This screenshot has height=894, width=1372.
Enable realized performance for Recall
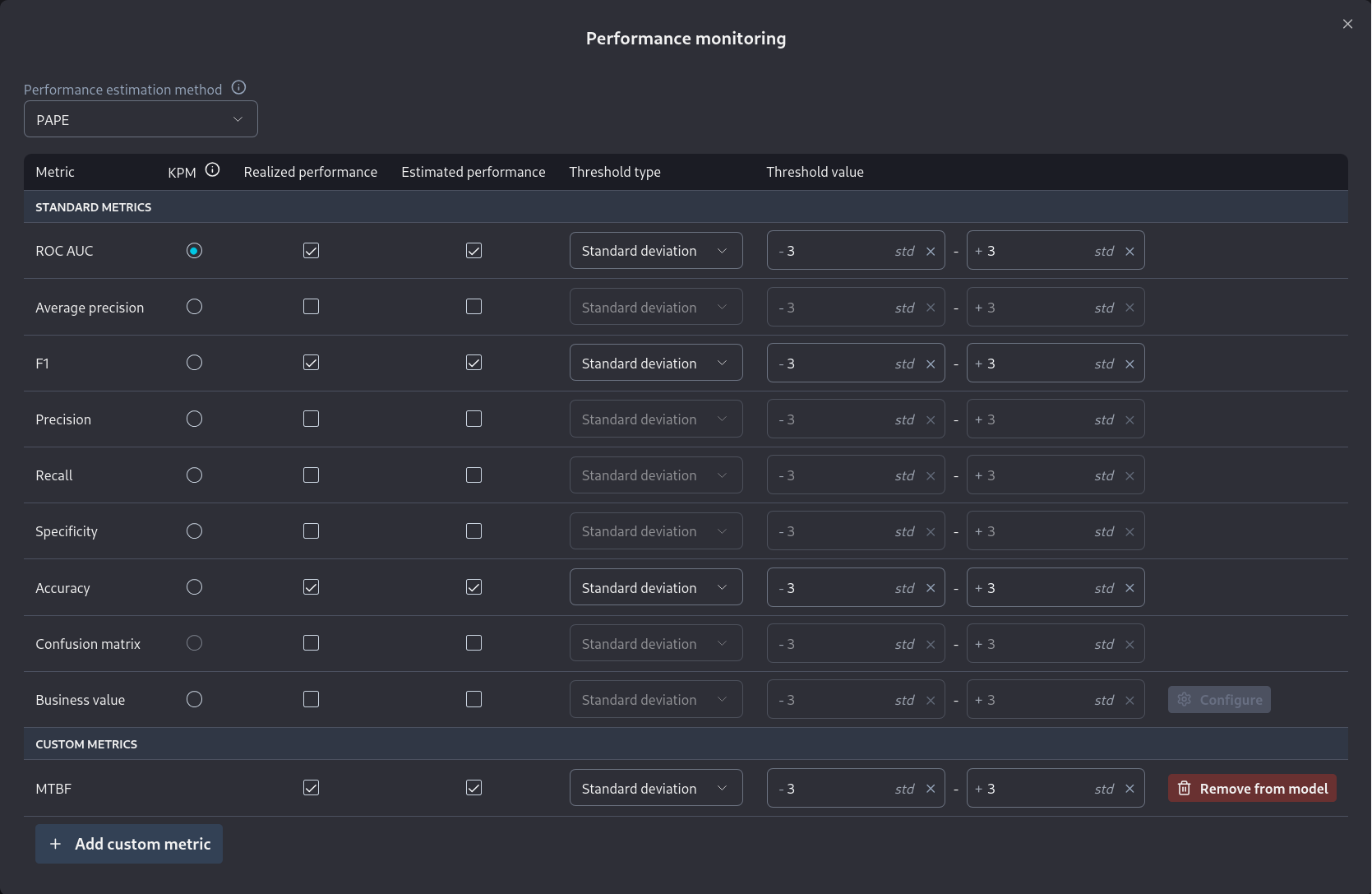coord(311,475)
